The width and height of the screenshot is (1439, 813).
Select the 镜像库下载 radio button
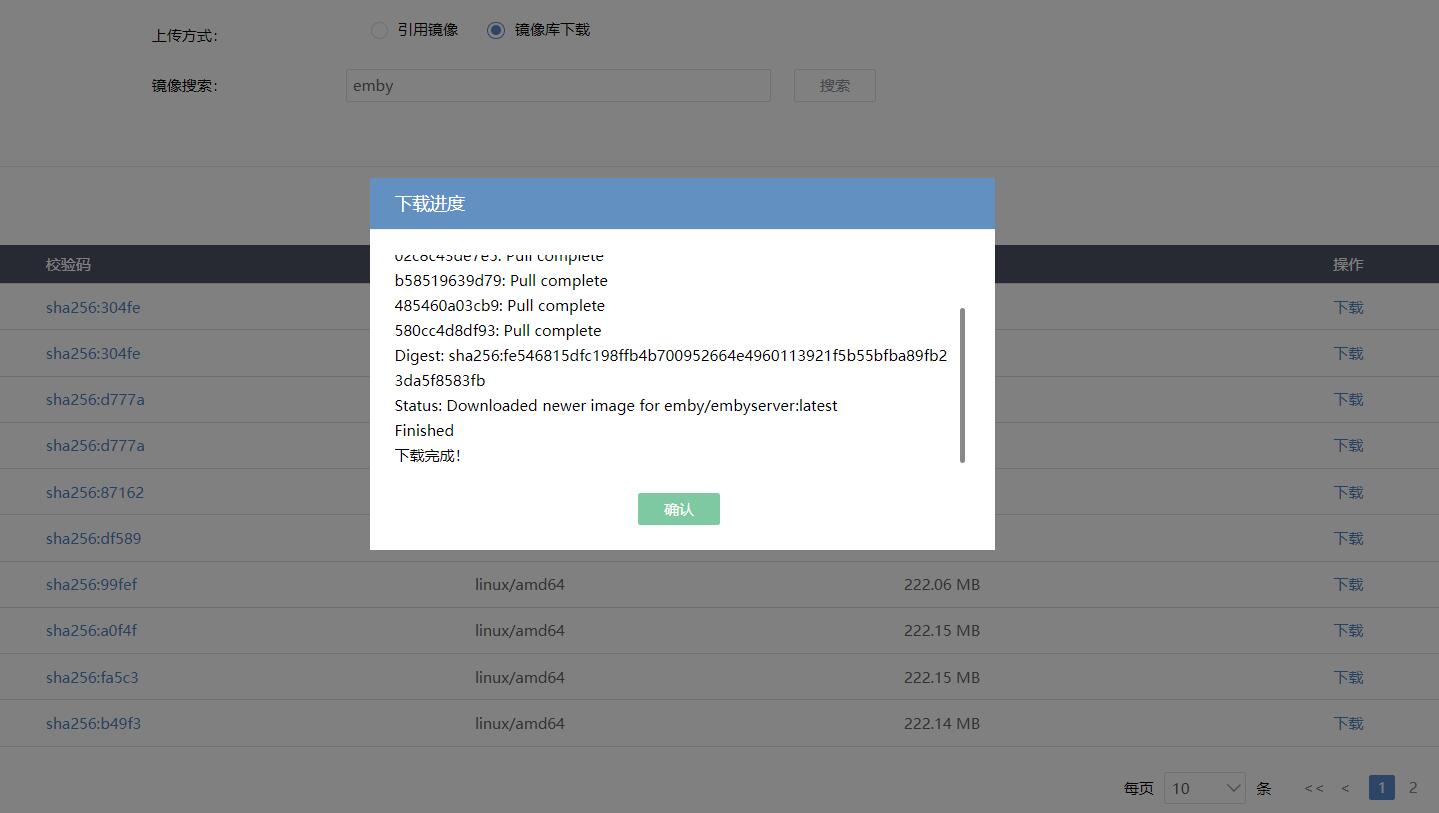coord(496,30)
